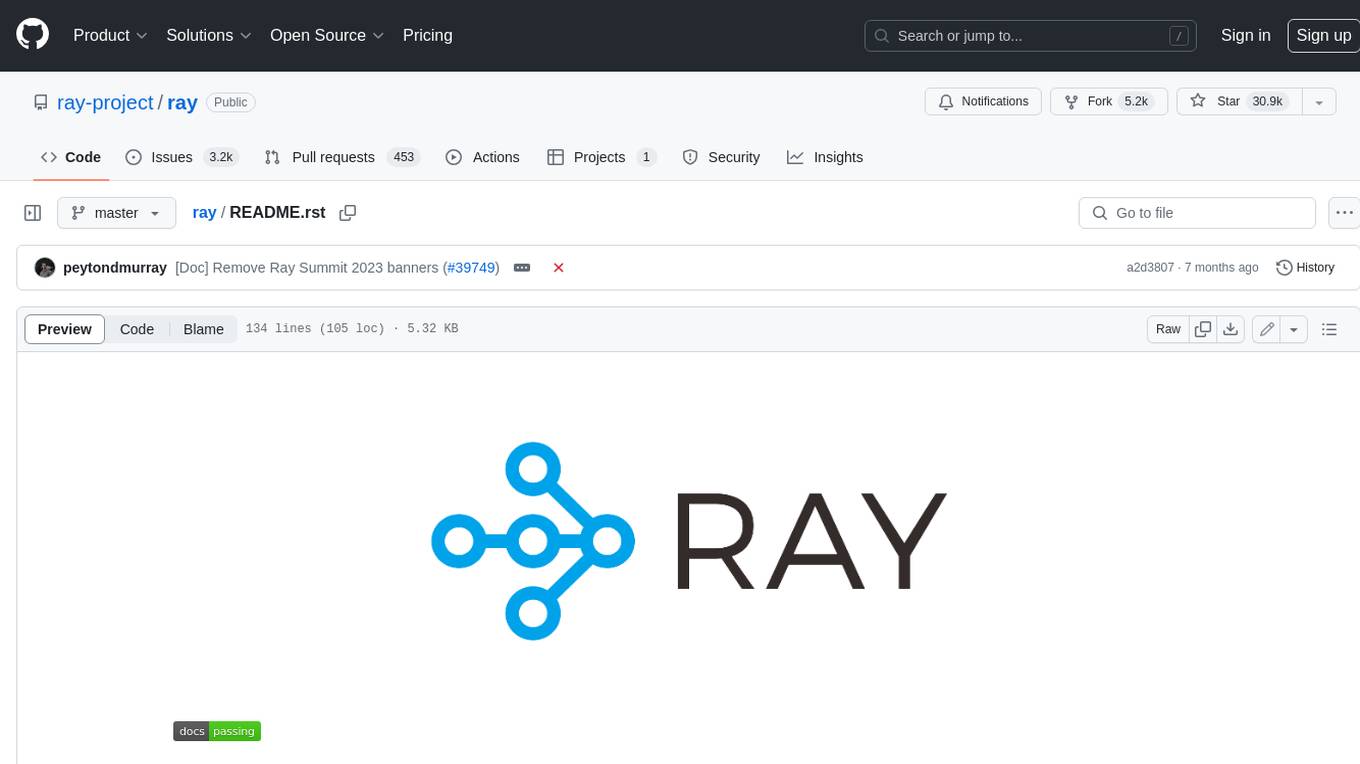Image resolution: width=1360 pixels, height=764 pixels.
Task: Switch to the Insights tab
Action: (x=825, y=157)
